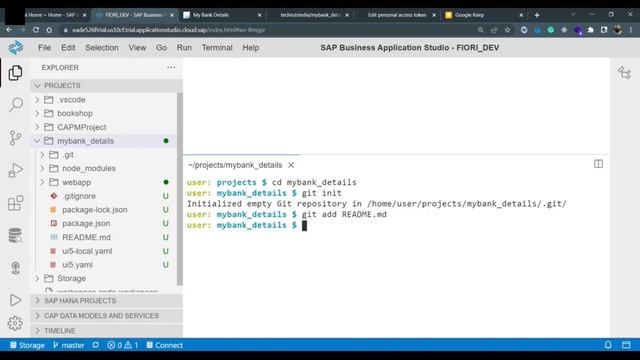Open the Explorer view in activity bar
The width and height of the screenshot is (640, 360).
[16, 73]
